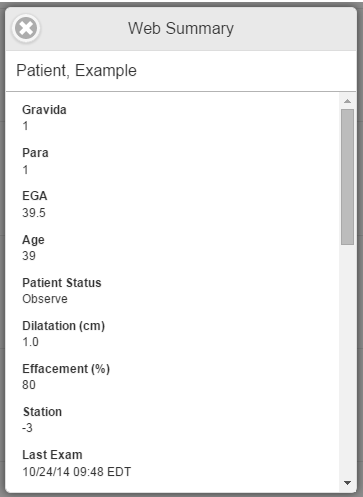This screenshot has width=363, height=497.
Task: Click the Patient Status label
Action: [x=62, y=283]
